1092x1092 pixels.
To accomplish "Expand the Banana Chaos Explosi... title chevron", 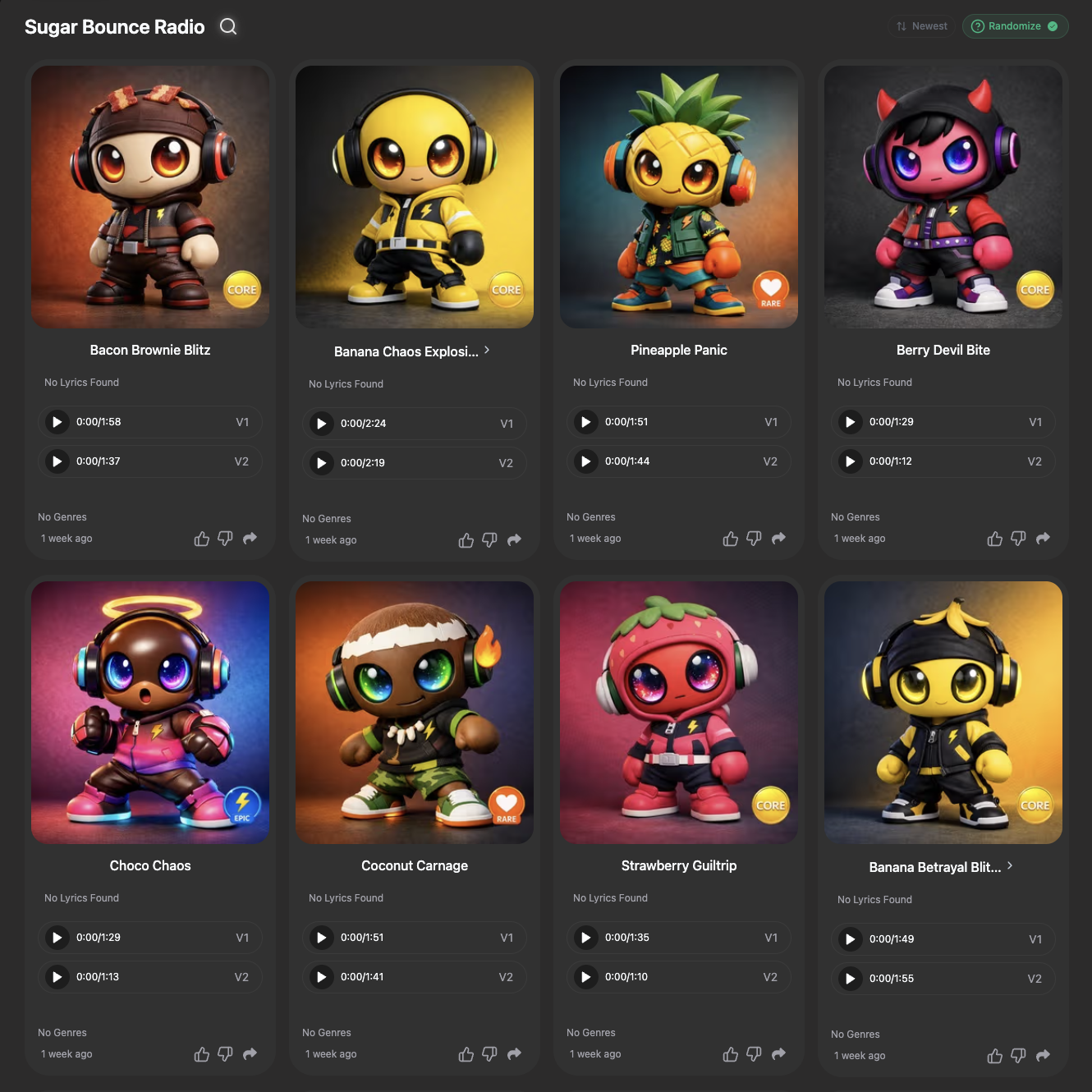I will point(487,350).
